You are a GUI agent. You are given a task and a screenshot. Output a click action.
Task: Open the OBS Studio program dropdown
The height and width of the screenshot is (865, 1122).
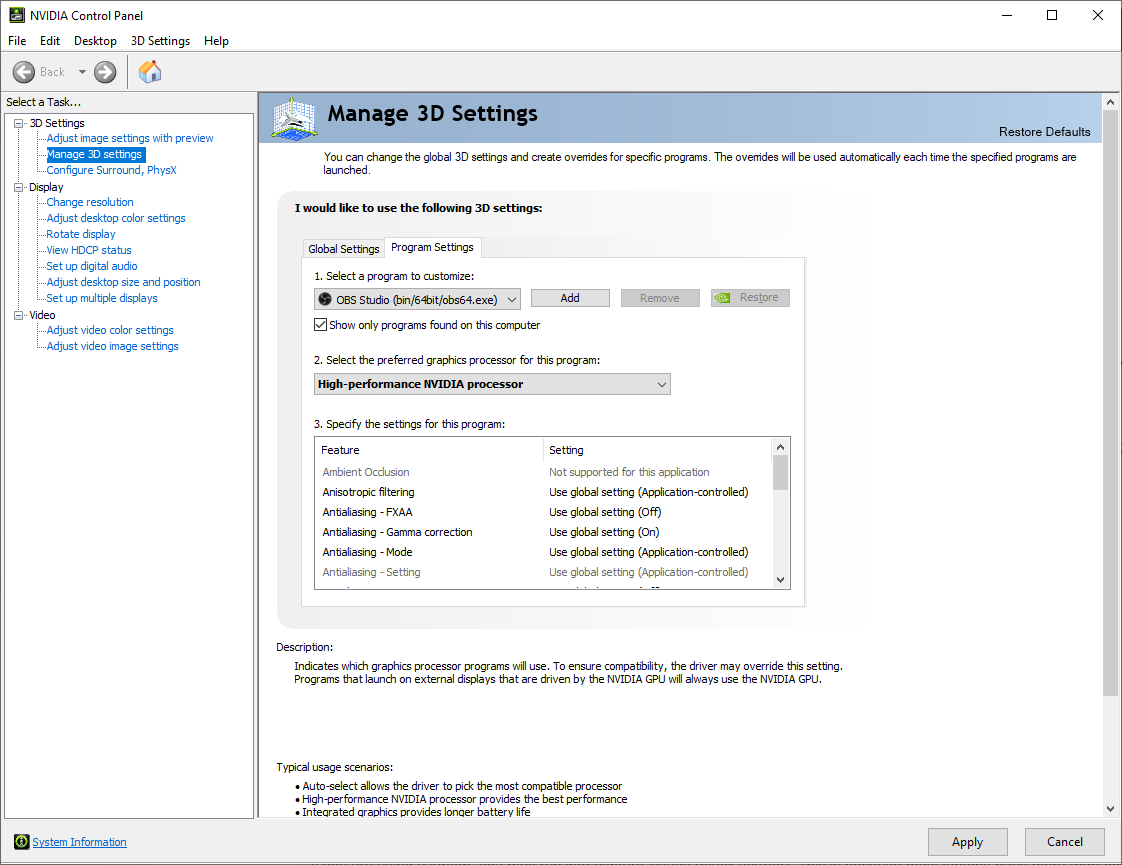[x=417, y=299]
